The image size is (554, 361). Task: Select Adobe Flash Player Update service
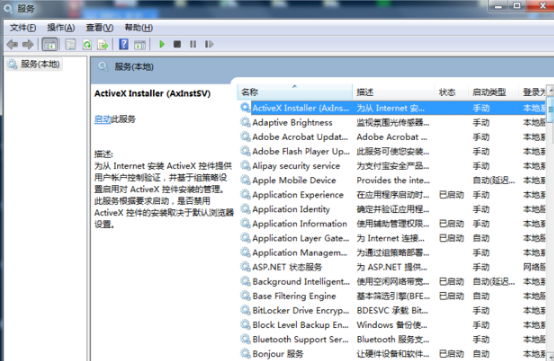pos(393,152)
